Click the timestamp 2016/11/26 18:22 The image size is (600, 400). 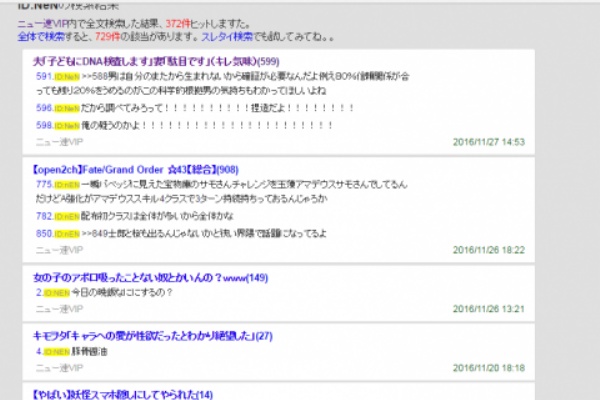(489, 250)
